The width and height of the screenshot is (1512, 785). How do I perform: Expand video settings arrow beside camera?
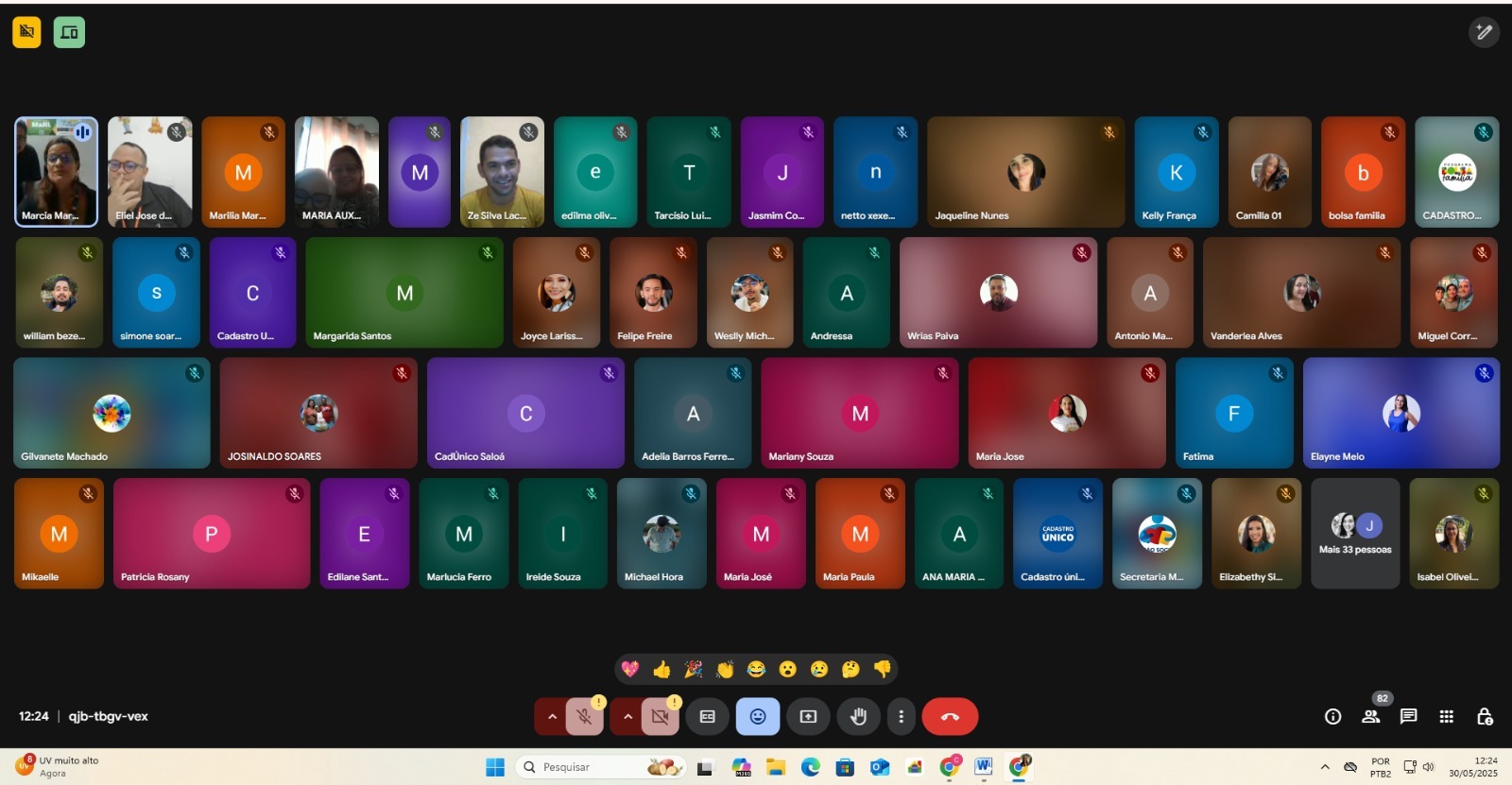tap(627, 717)
